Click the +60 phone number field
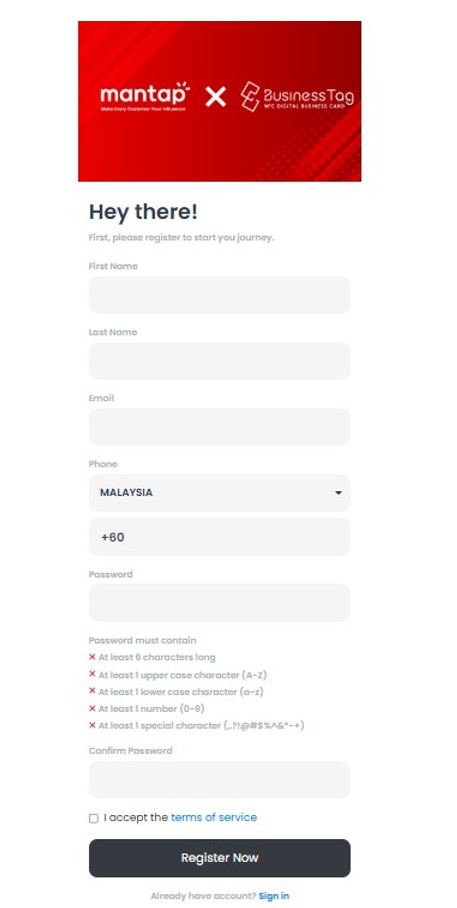 pyautogui.click(x=220, y=537)
